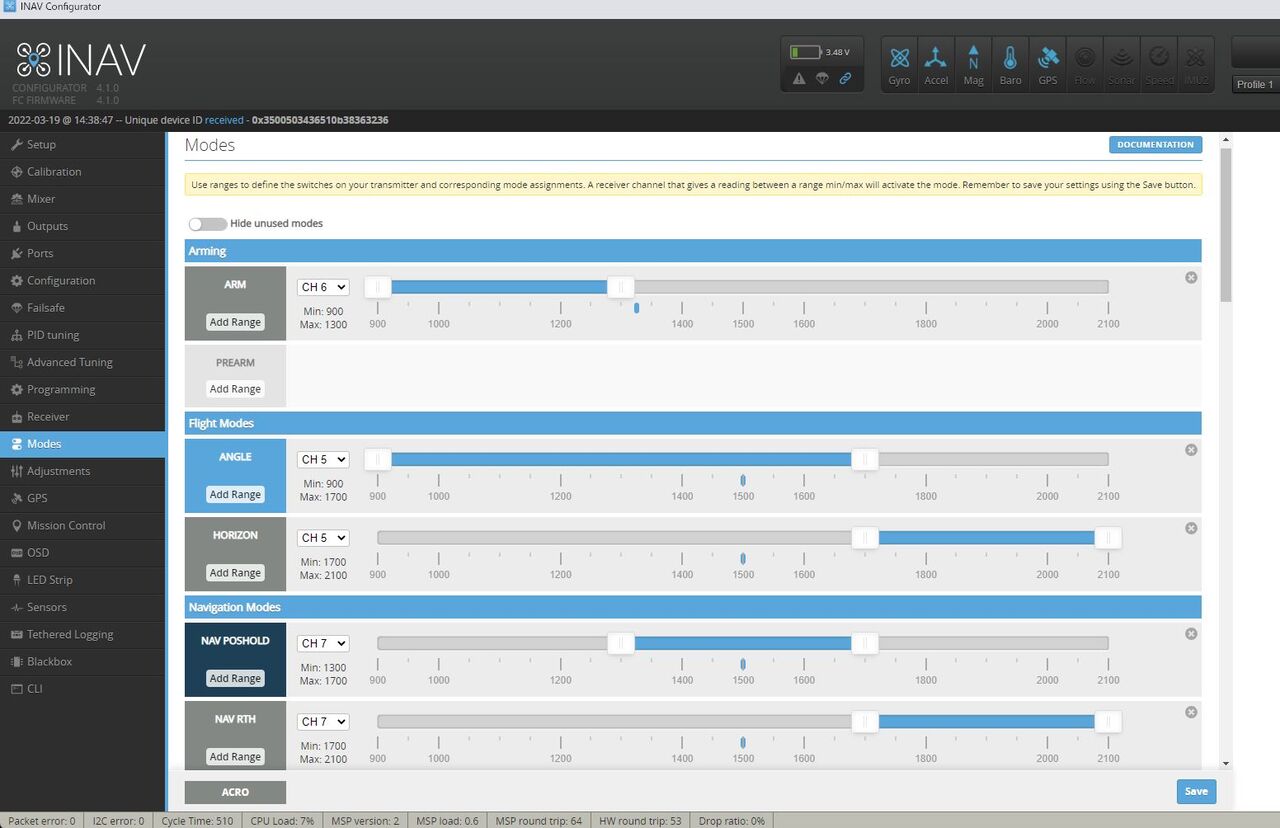Click Add Range for the ANGLE mode
The image size is (1280, 828).
235,494
